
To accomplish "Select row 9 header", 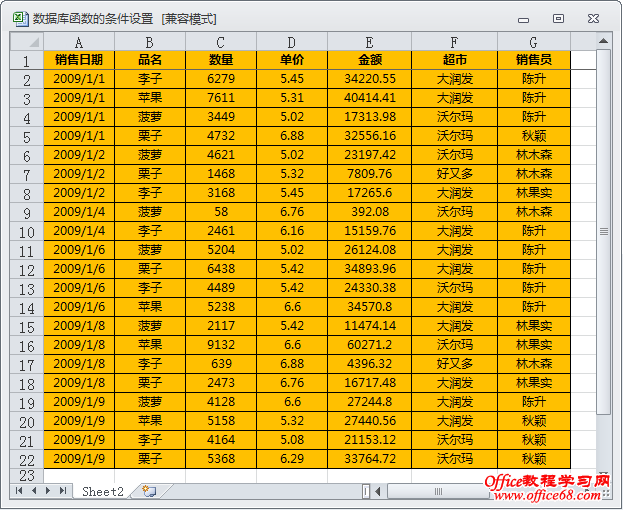I will 27,213.
